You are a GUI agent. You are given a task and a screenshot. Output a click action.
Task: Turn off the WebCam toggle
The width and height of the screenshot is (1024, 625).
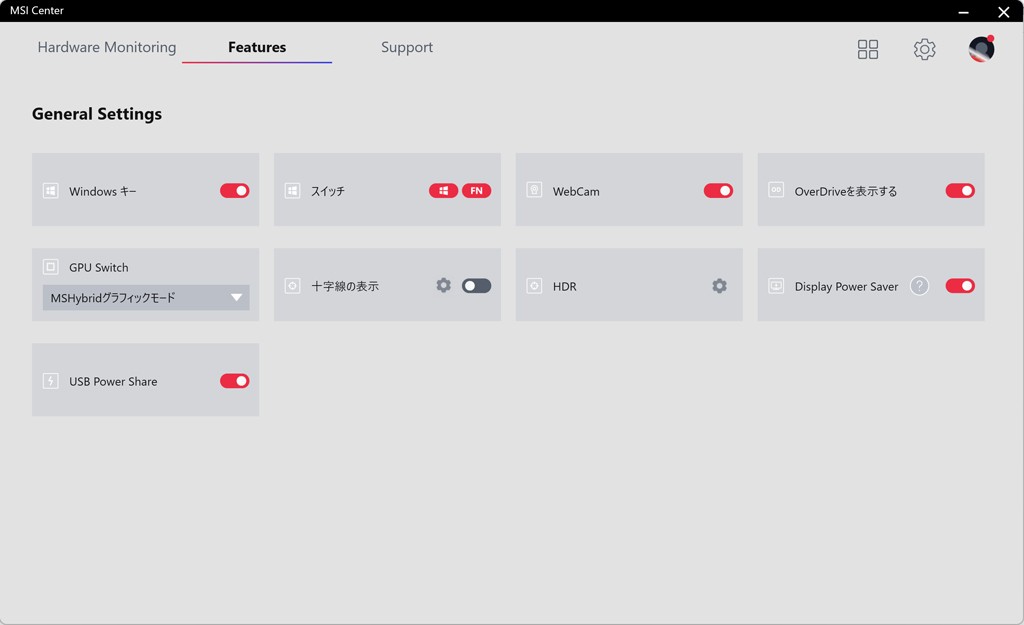(x=718, y=191)
